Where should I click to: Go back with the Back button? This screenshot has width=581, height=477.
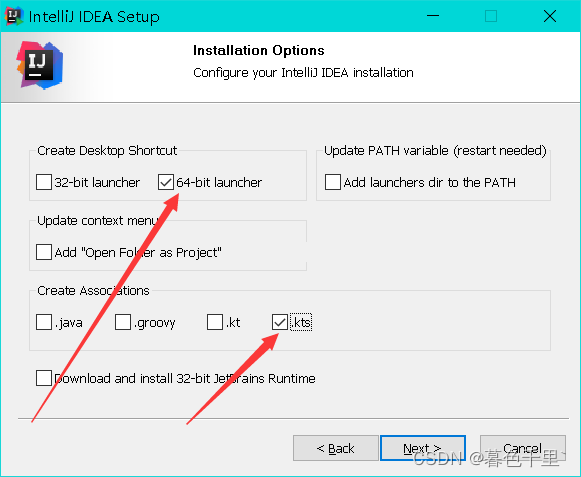click(x=336, y=448)
